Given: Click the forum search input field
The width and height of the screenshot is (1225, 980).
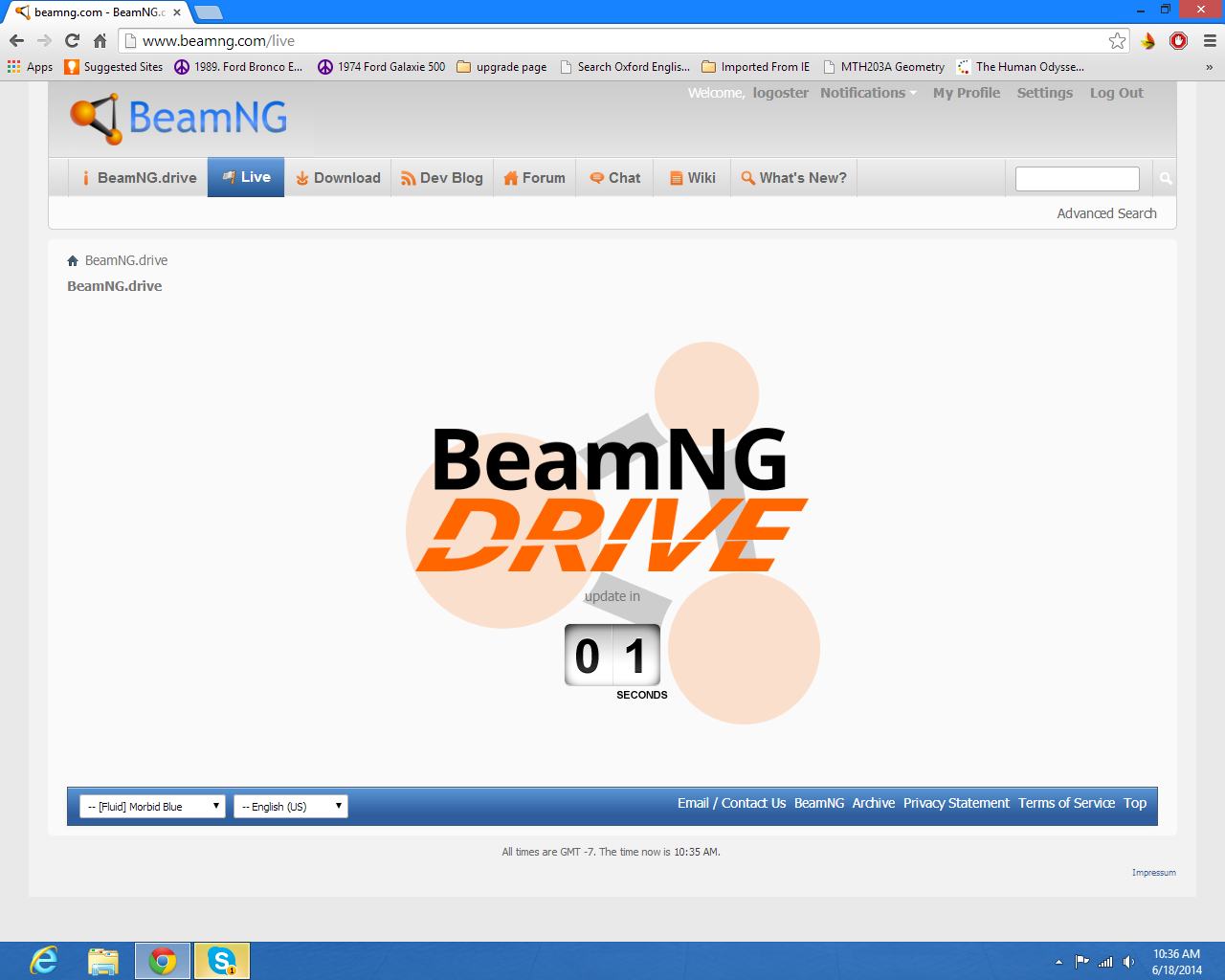Looking at the screenshot, I should [1078, 179].
